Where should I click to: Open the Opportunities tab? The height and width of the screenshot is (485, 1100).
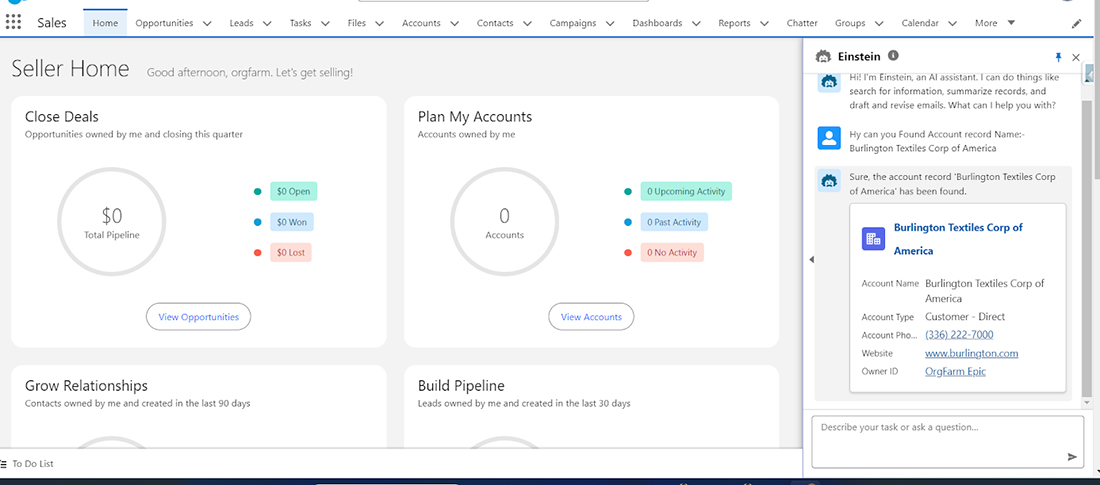[x=164, y=23]
